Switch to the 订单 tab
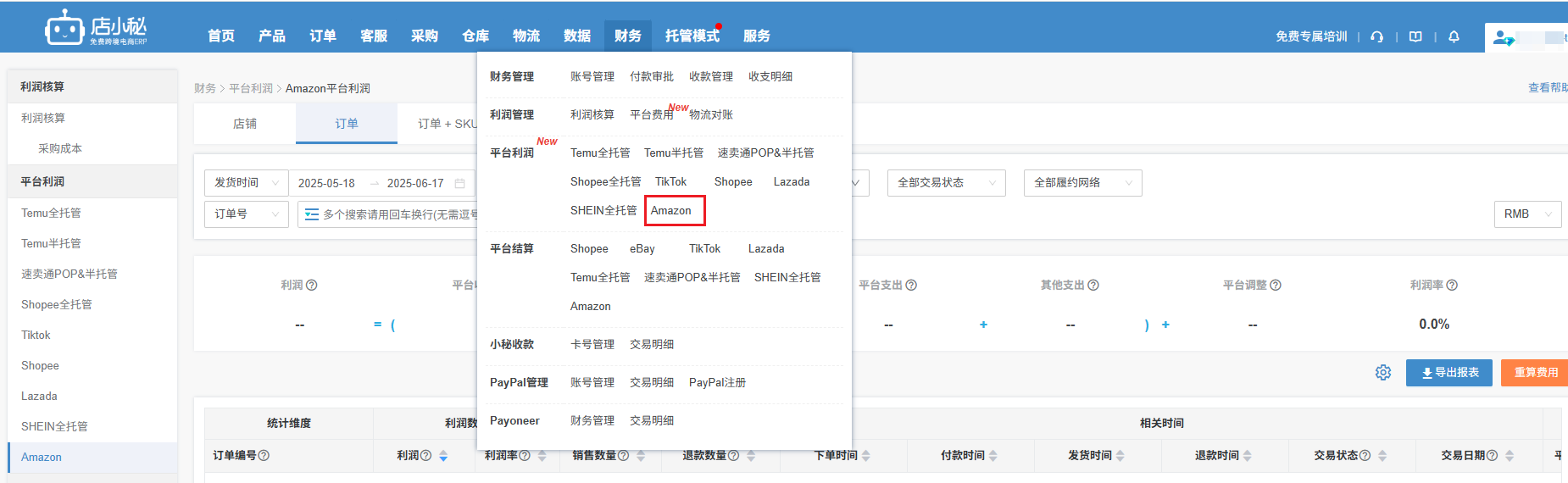Viewport: 1568px width, 483px height. point(347,124)
